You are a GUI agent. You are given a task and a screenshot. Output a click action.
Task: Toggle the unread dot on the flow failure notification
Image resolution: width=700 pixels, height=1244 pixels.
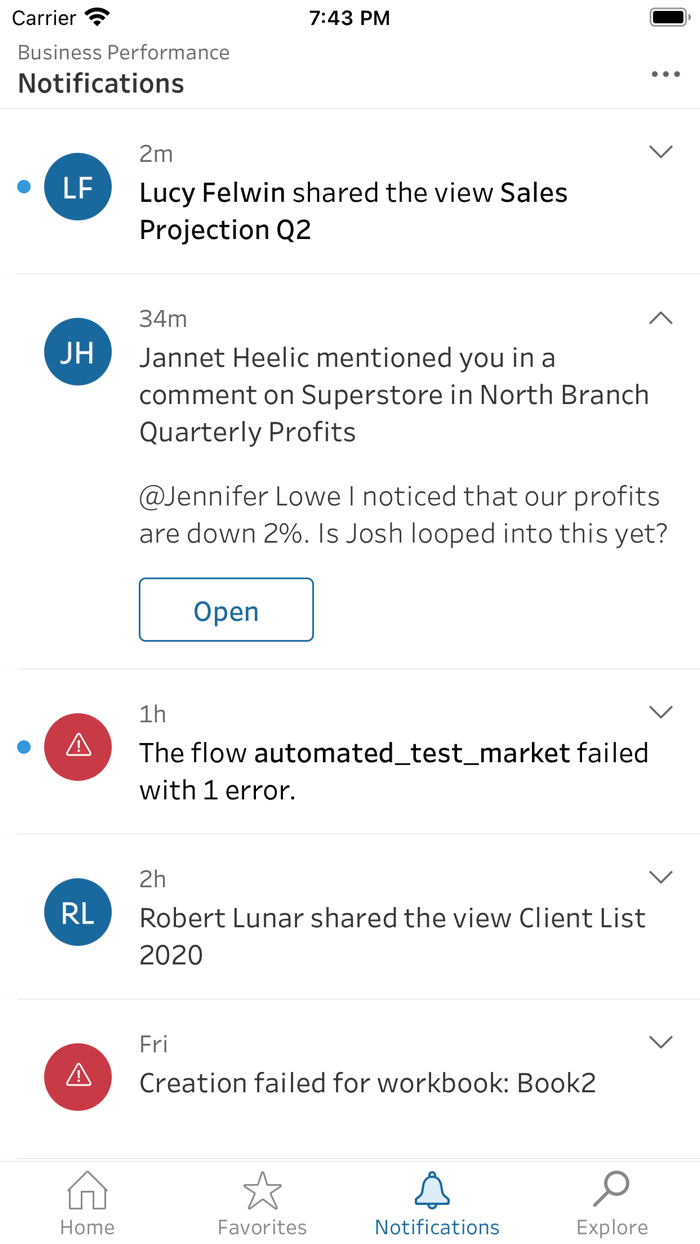click(x=23, y=746)
